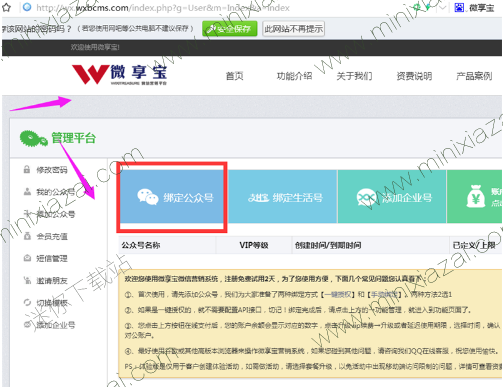Click the icon beside 邀请朋友
Screen dimensions: 503x387
point(27,280)
